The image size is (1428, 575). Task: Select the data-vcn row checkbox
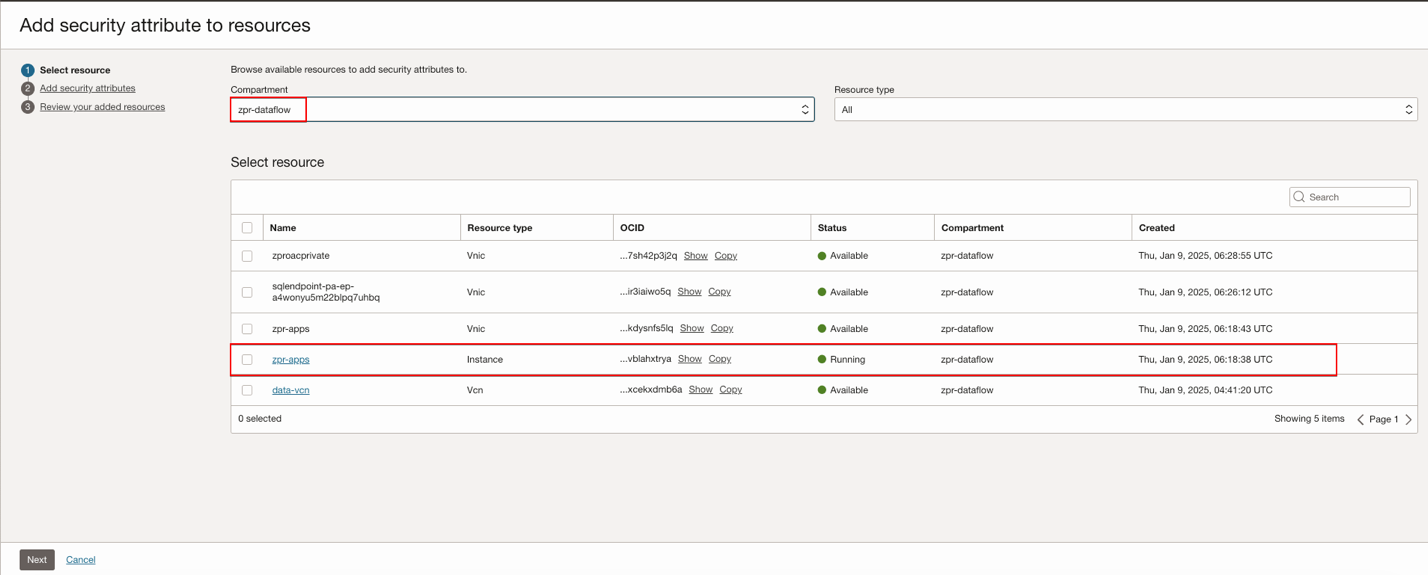point(247,390)
